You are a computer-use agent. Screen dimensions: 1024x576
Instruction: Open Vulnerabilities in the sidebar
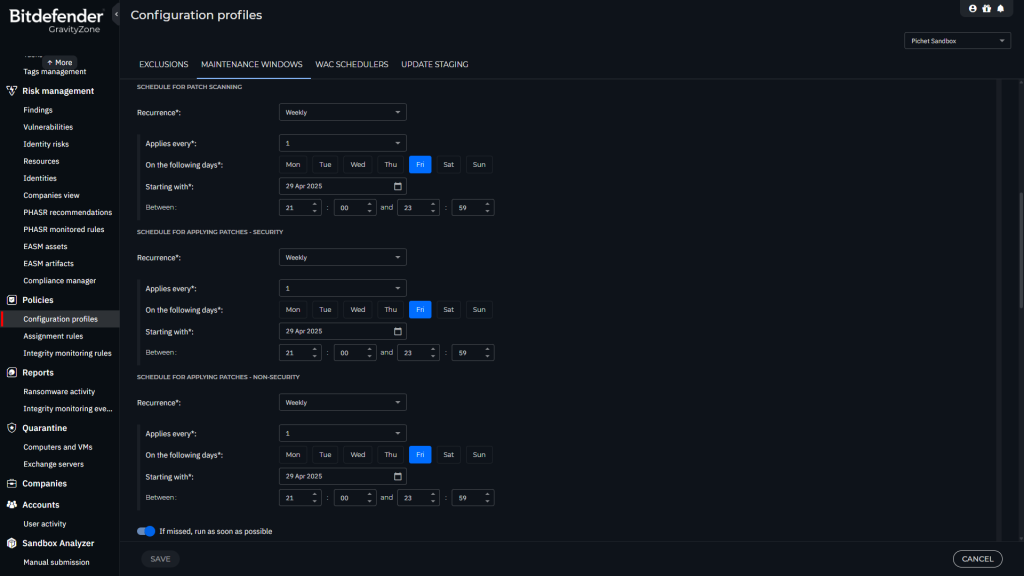click(48, 127)
